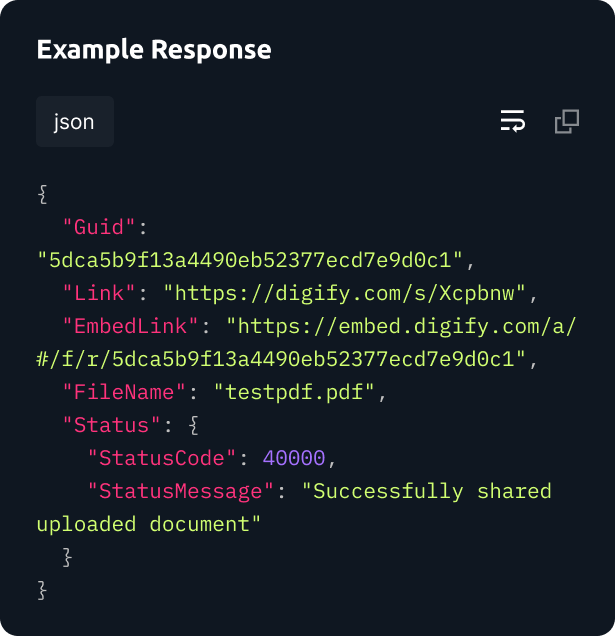The height and width of the screenshot is (636, 615).
Task: Copy the example response code
Action: [567, 122]
